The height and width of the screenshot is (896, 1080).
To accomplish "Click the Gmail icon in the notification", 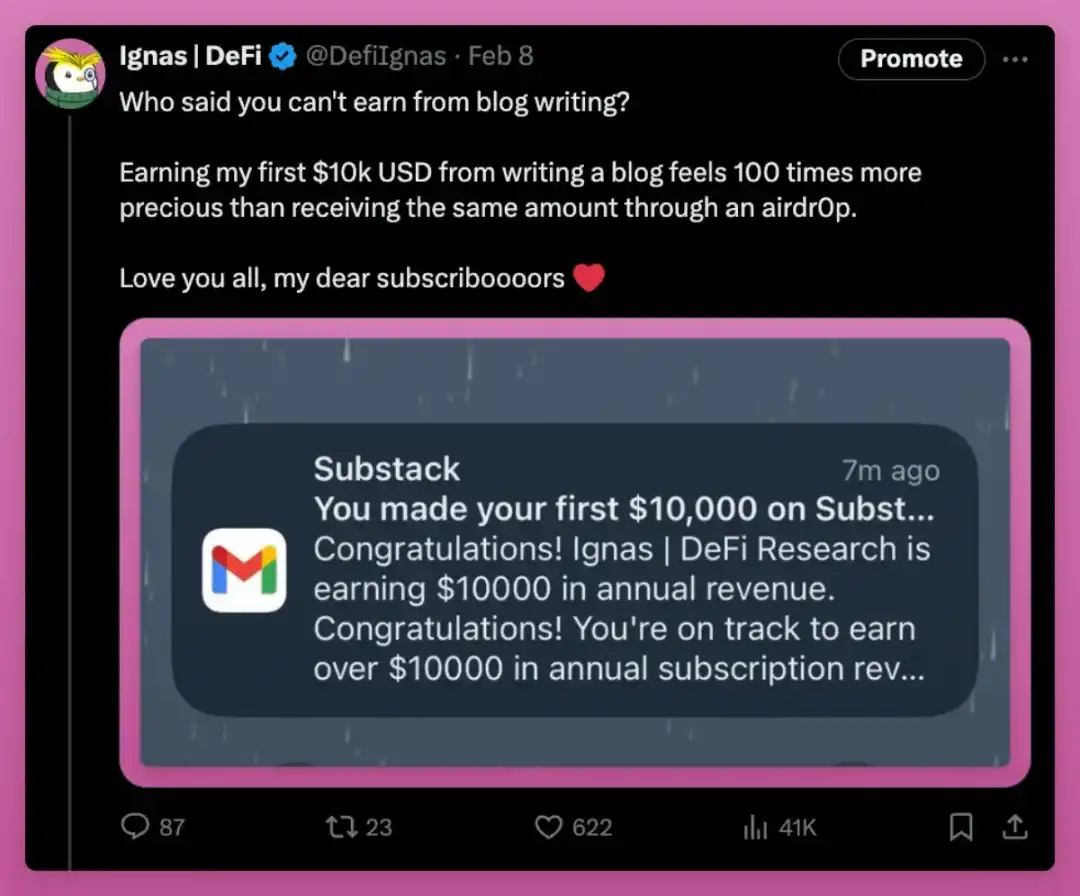I will click(244, 569).
